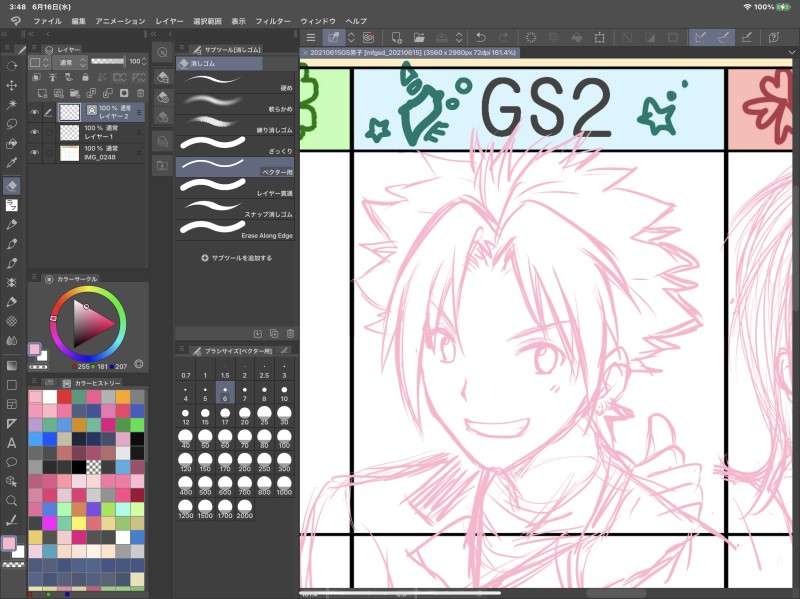Select the 練り消しゴム sub tool
The image size is (800, 599).
point(235,124)
